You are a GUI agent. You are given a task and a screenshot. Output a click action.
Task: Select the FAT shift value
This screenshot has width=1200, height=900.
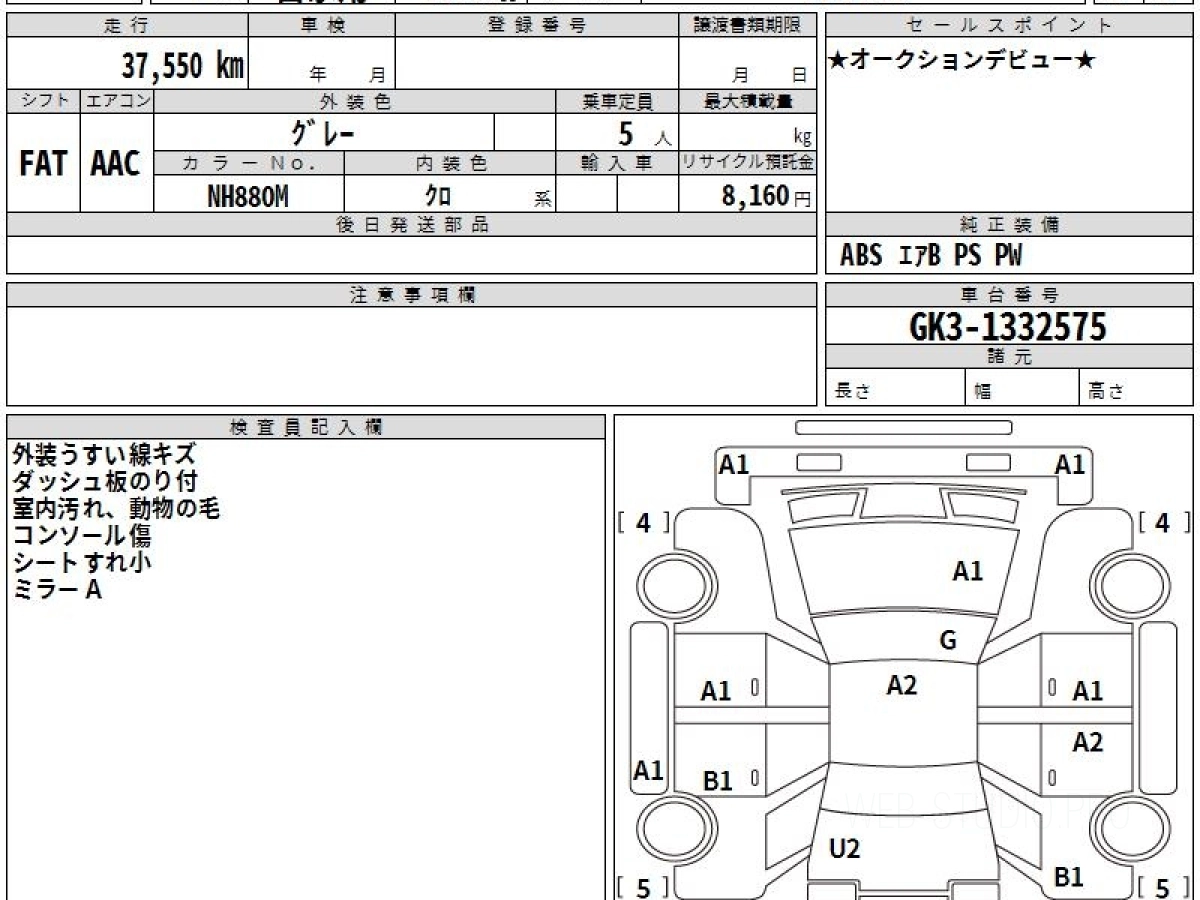pos(43,164)
